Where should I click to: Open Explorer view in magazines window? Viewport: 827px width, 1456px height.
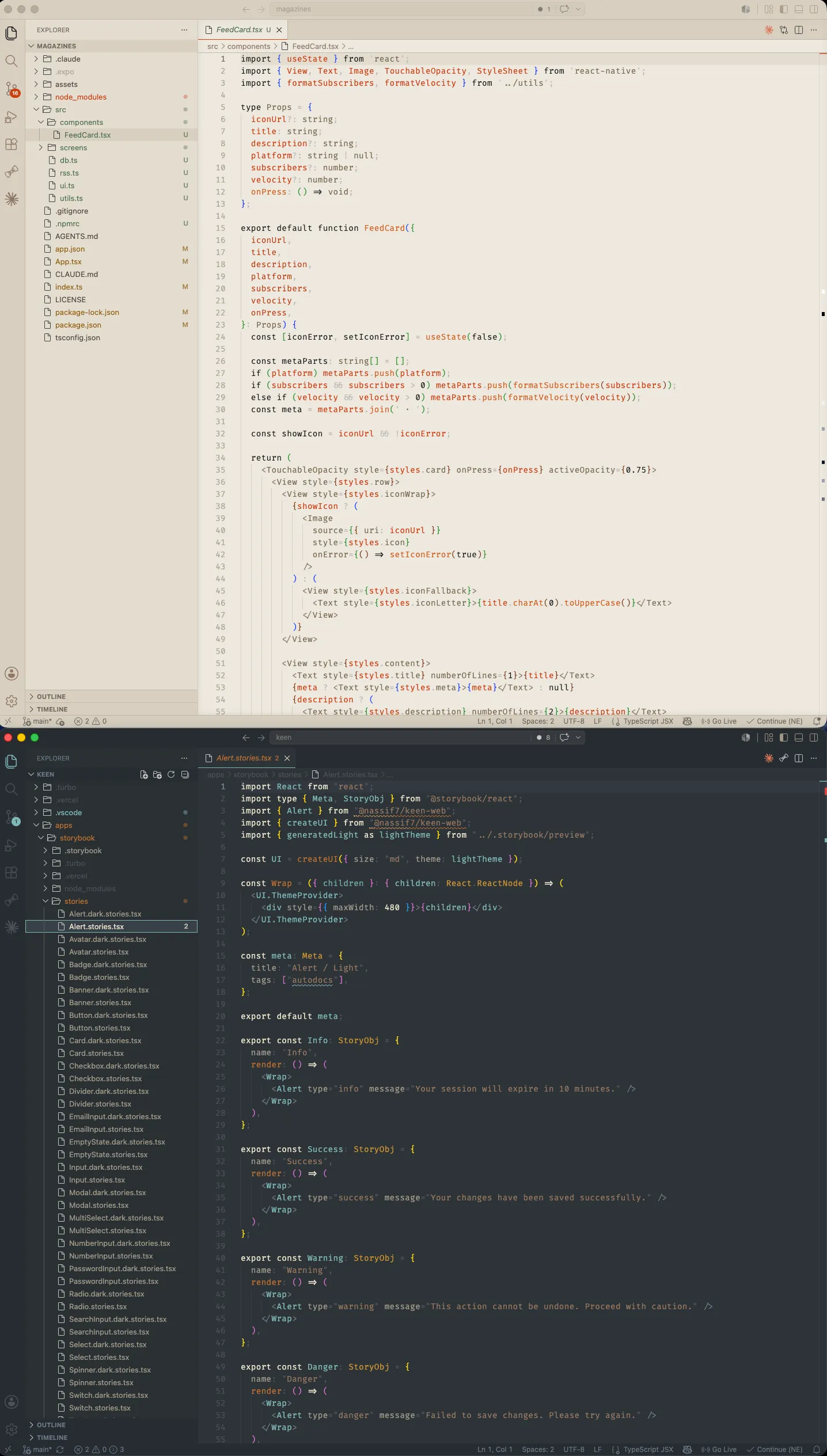[11, 33]
